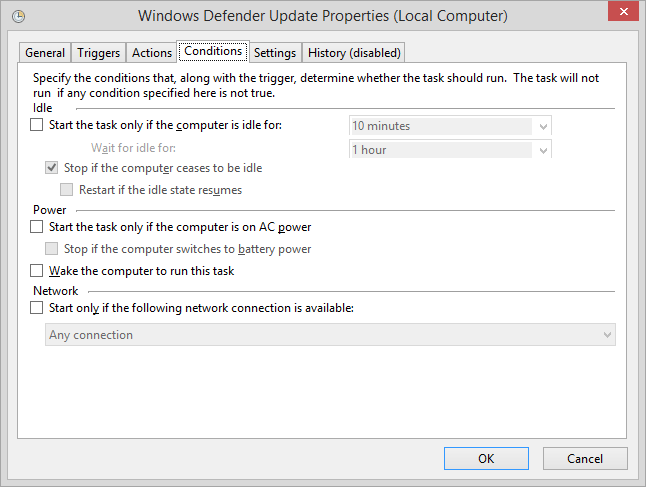Toggle Stop if computer switches to battery power

pos(51,248)
